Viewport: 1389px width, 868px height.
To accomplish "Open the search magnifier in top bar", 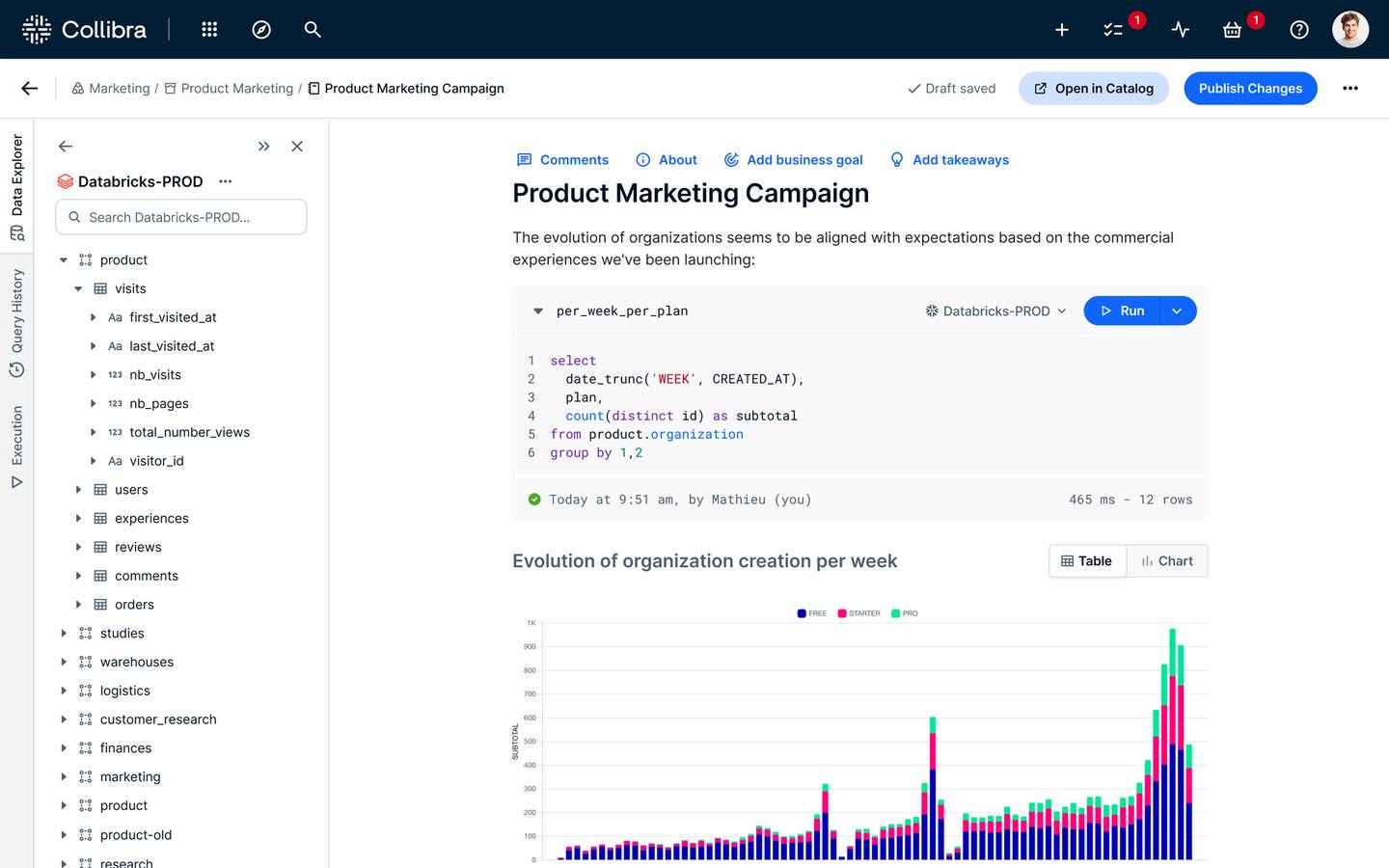I will [x=313, y=30].
